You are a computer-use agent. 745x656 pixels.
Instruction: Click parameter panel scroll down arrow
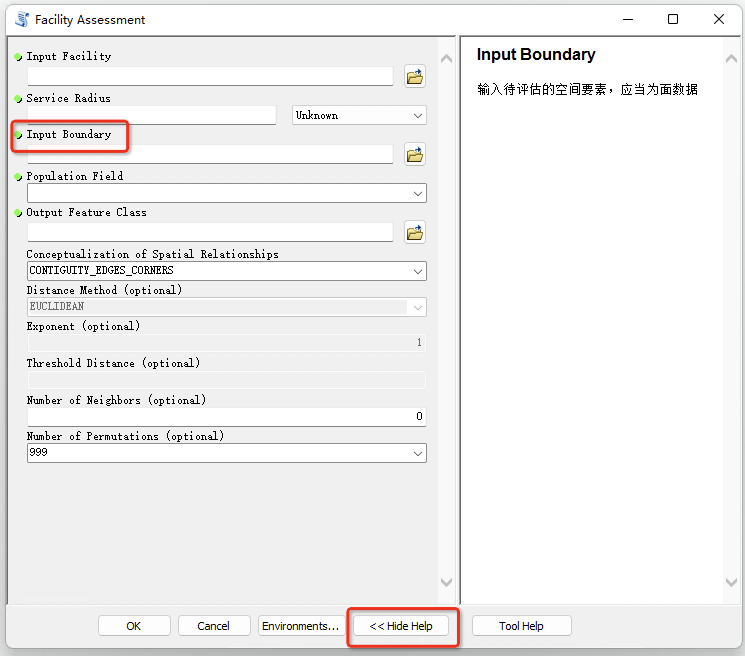click(x=446, y=582)
